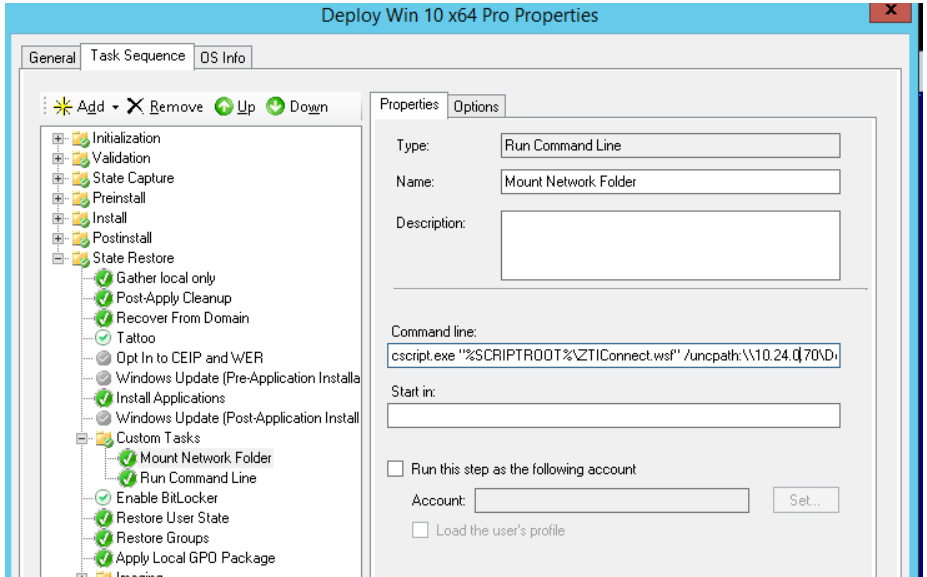Click the Set... account button
The image size is (927, 577).
tap(805, 500)
